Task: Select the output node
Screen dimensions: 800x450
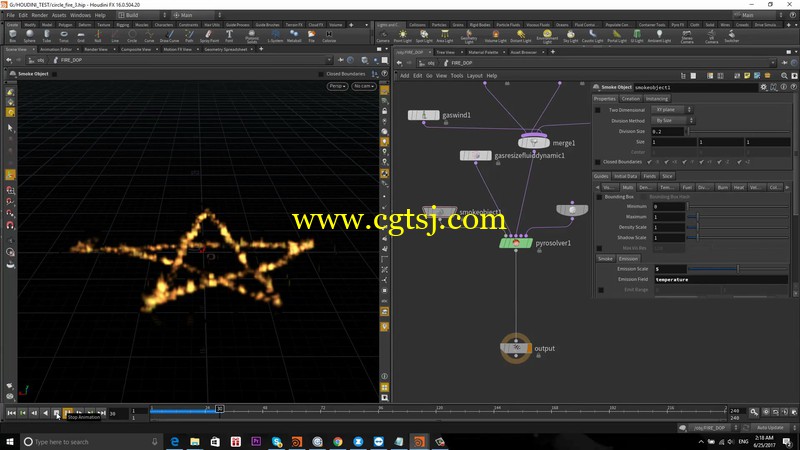Action: [516, 348]
